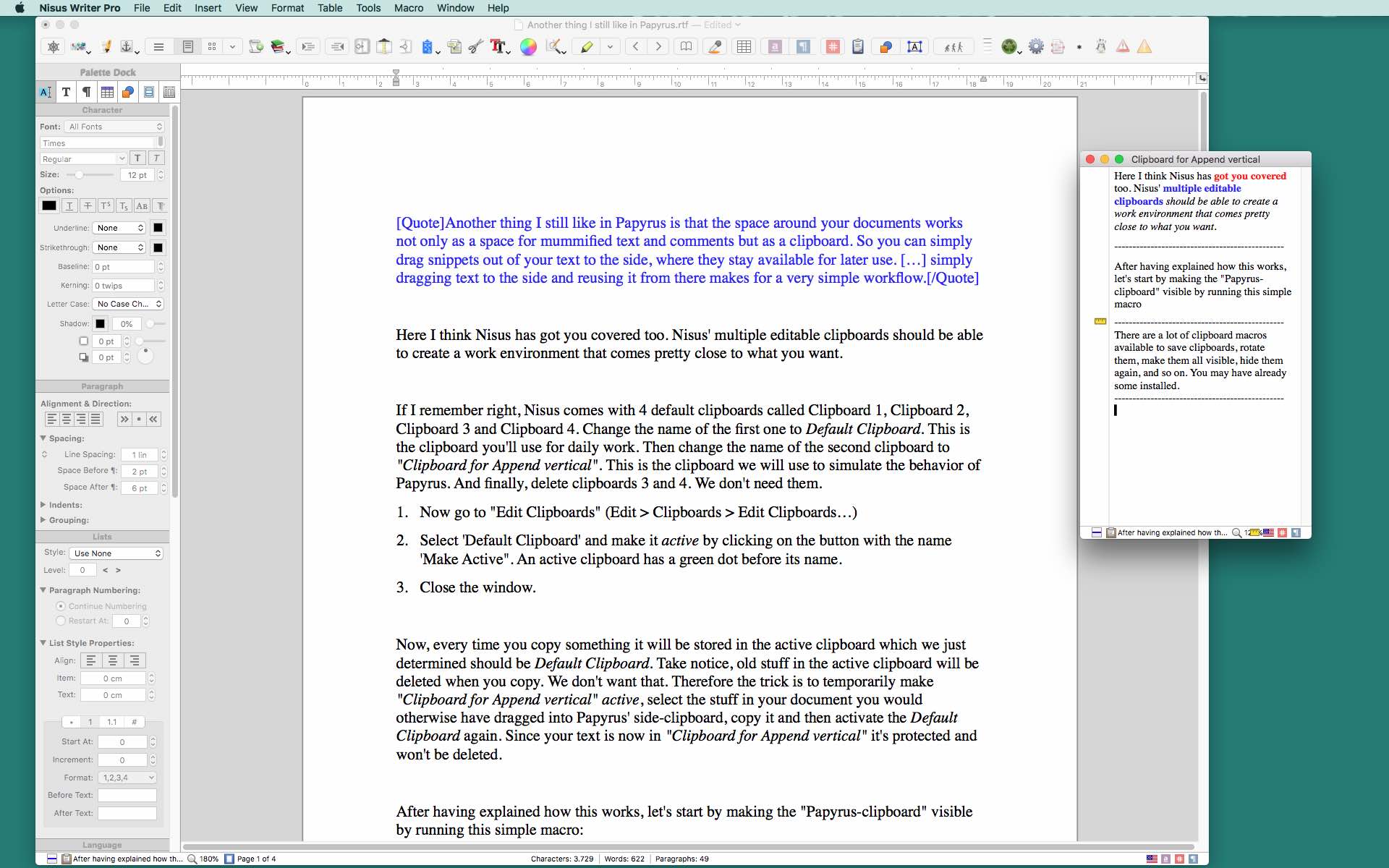Select the Continue Numbering radio button
This screenshot has height=868, width=1389.
click(x=61, y=606)
